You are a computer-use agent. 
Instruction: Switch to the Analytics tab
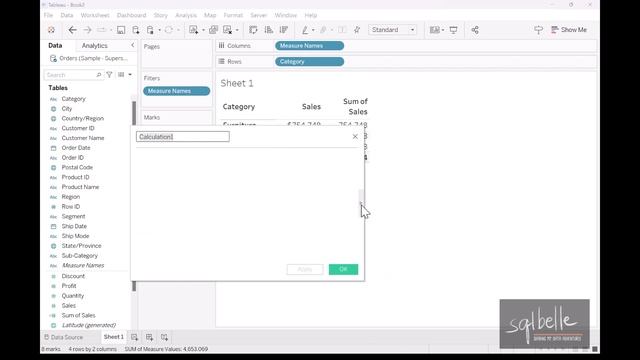click(x=95, y=46)
